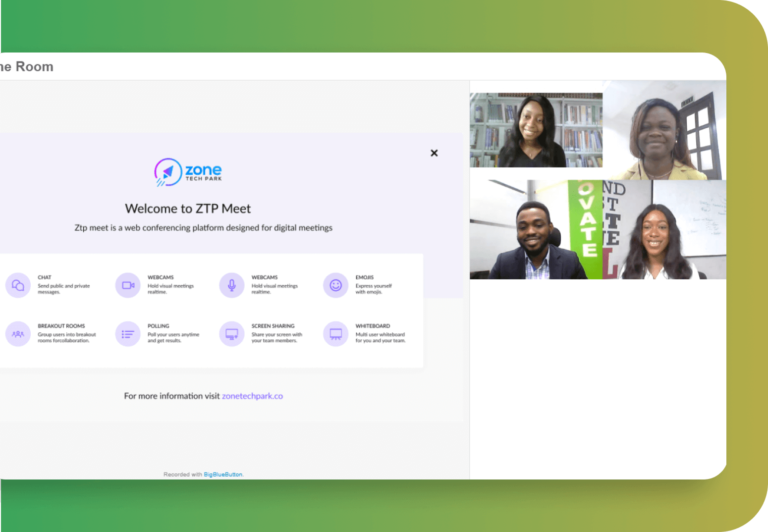Select webcam of man in navy suit
The height and width of the screenshot is (532, 768).
pyautogui.click(x=536, y=229)
